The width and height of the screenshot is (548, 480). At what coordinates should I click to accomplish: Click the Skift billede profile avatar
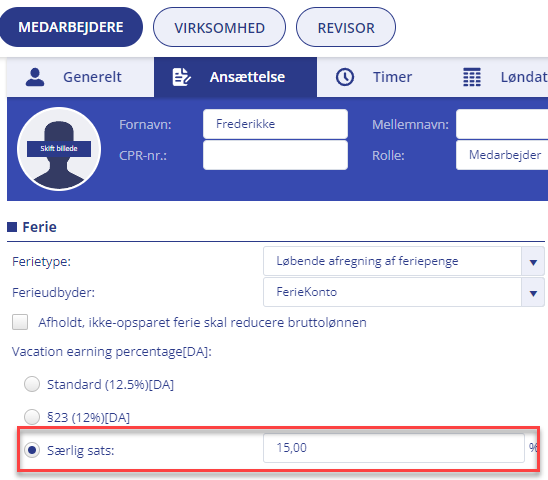[x=59, y=149]
